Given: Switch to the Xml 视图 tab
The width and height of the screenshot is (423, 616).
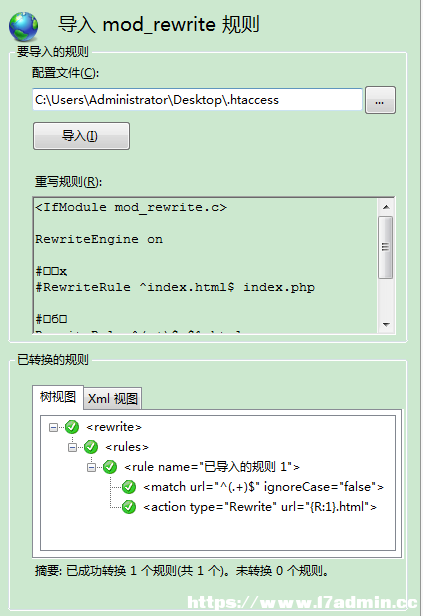Looking at the screenshot, I should (x=113, y=398).
